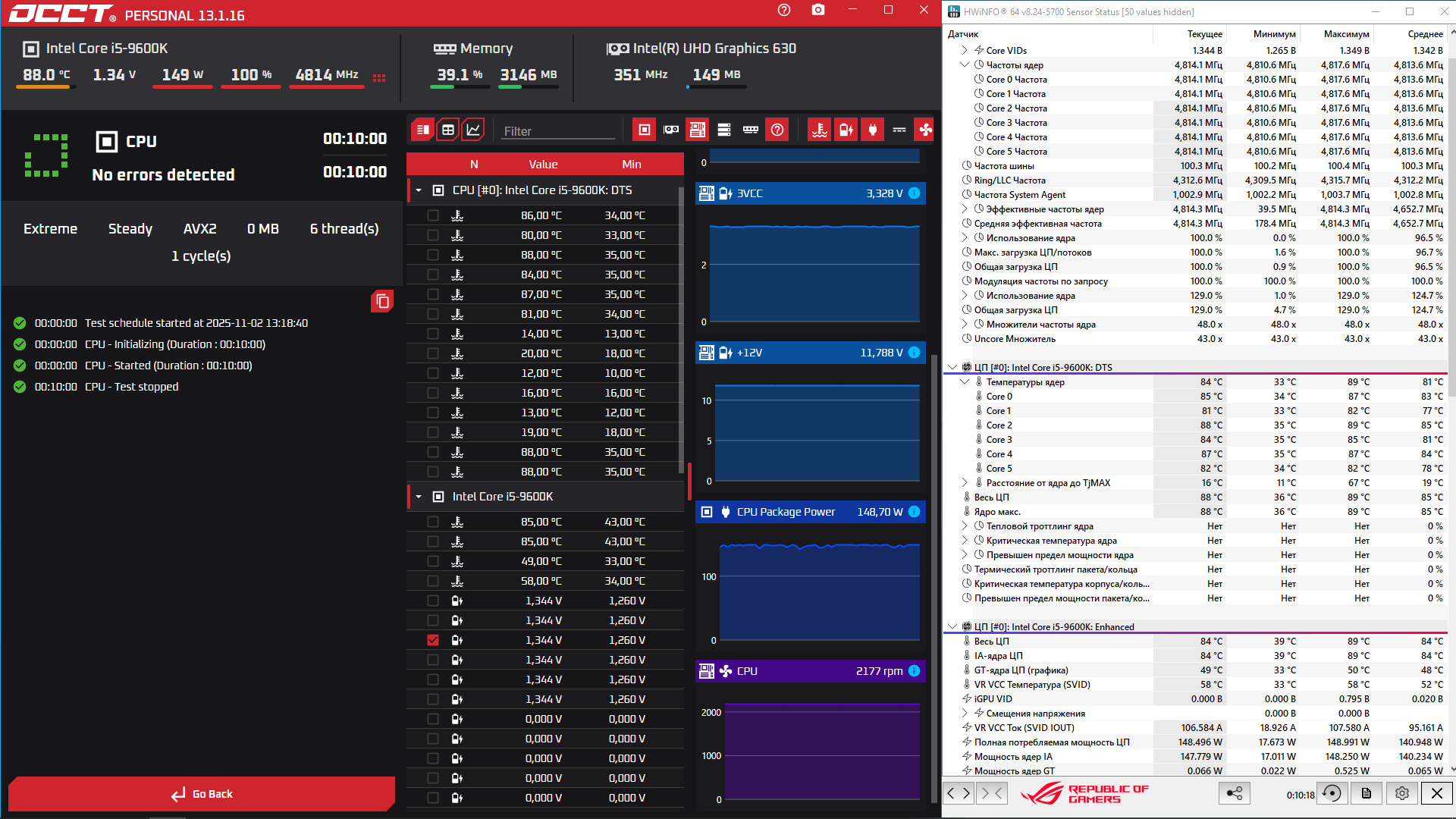Reset HWiNFO sensor timer clock icon

(x=1332, y=793)
